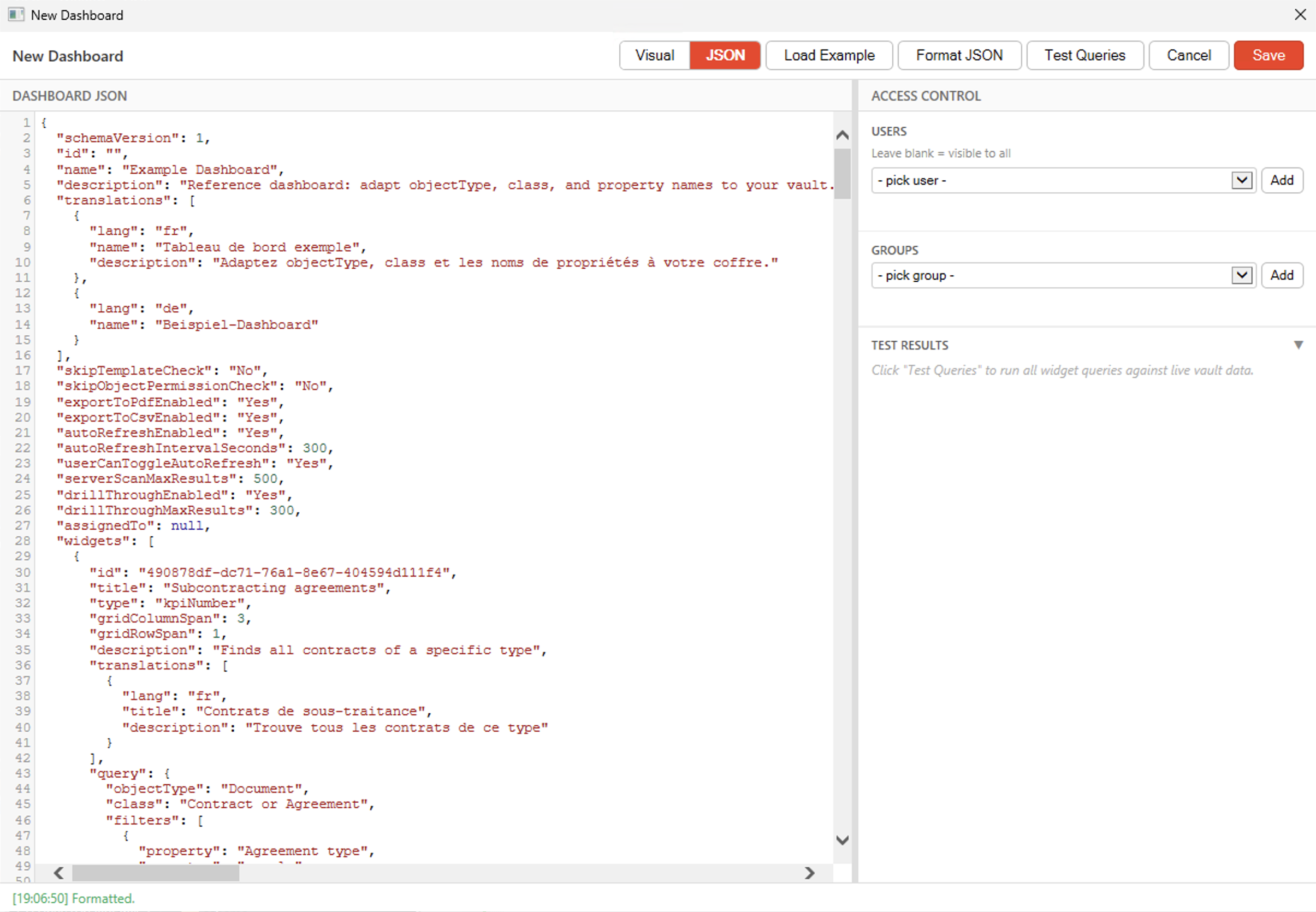The width and height of the screenshot is (1316, 912).
Task: Click the "drillThroughMaxResults": 300 line
Action: [177, 510]
